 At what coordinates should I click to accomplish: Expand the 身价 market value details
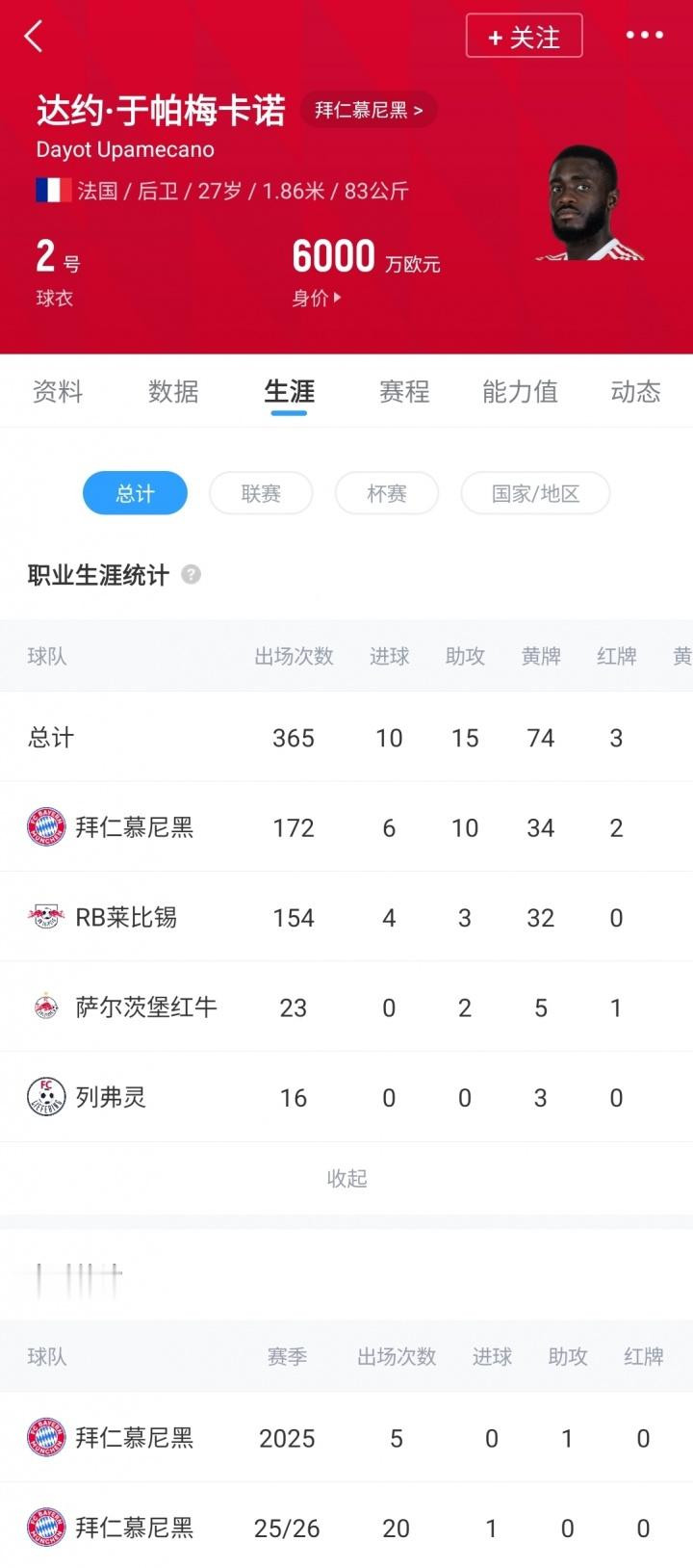coord(317,299)
